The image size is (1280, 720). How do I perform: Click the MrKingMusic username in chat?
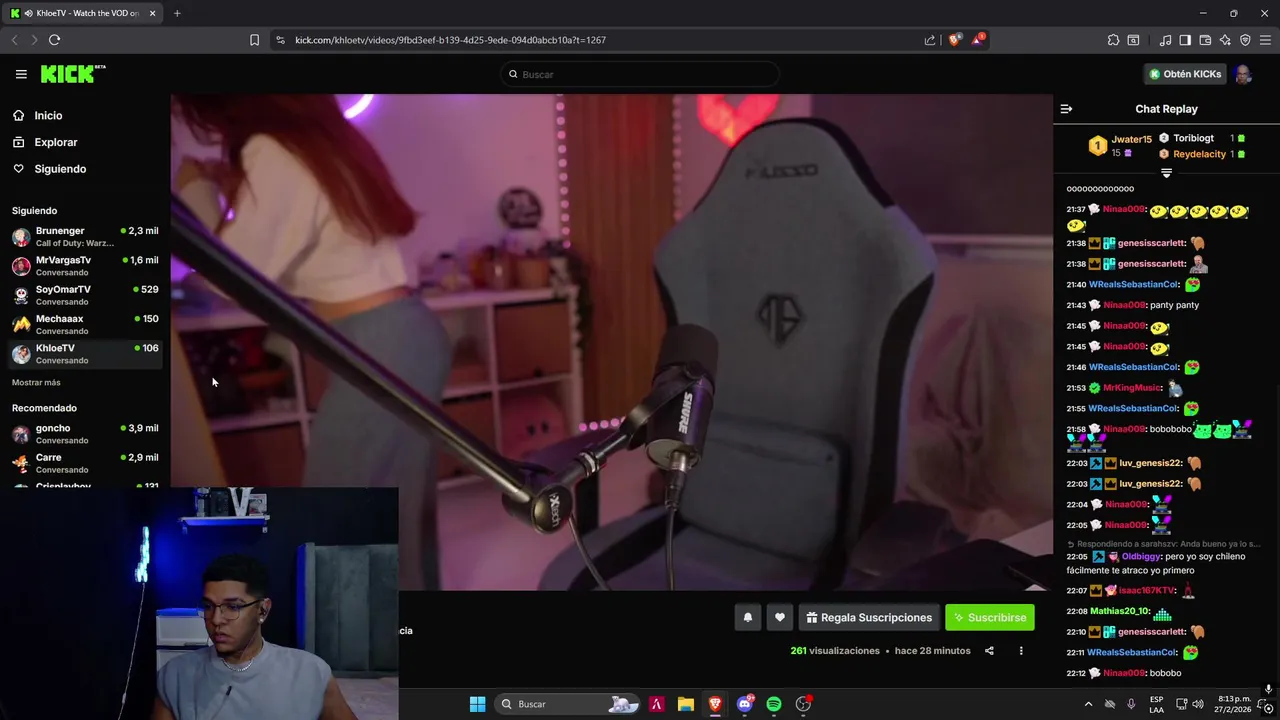pos(1132,388)
